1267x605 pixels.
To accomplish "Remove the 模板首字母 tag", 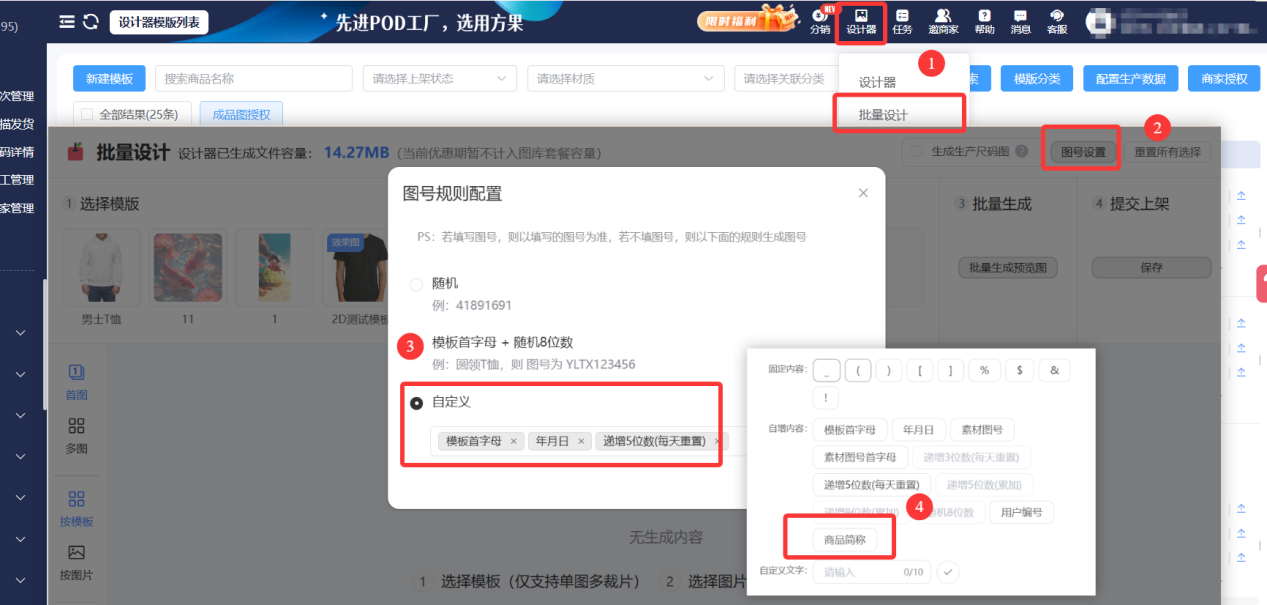I will click(513, 441).
